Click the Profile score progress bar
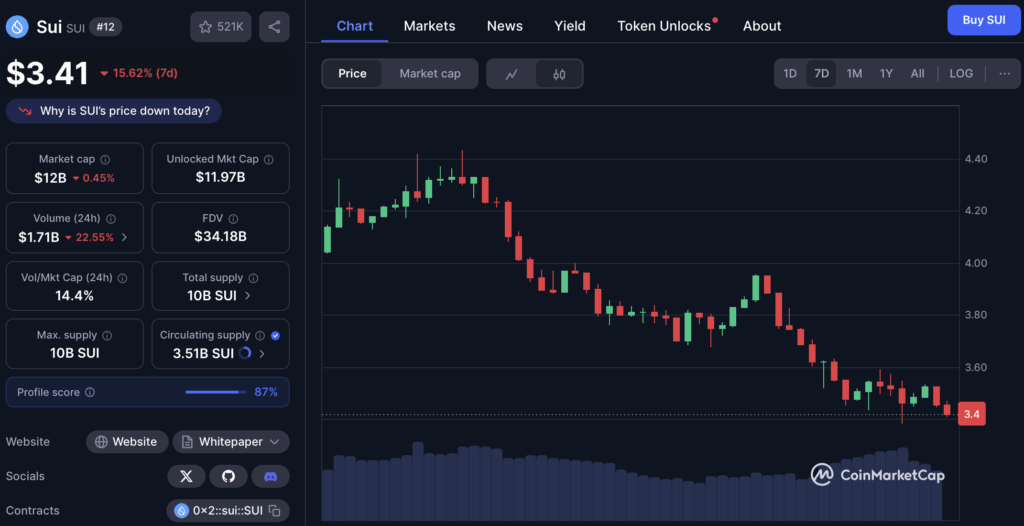 (216, 392)
